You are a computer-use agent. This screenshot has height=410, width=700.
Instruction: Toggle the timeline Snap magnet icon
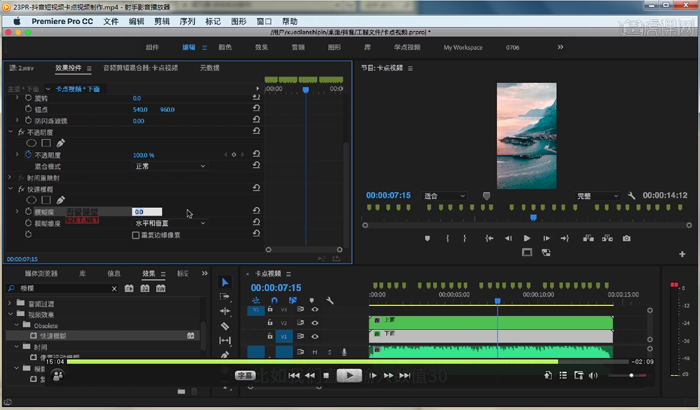pos(275,300)
